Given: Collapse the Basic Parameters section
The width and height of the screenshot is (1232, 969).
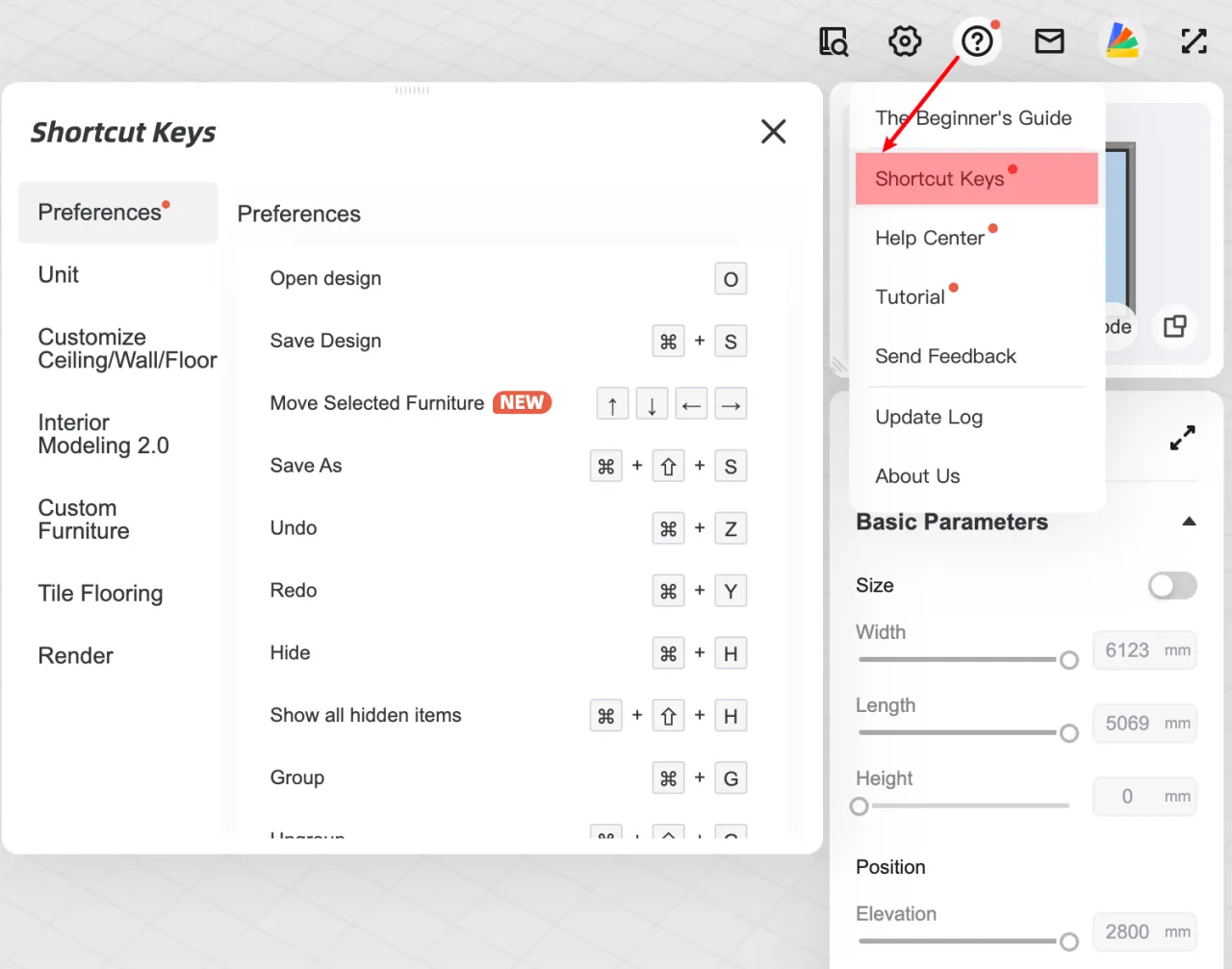Looking at the screenshot, I should (x=1189, y=522).
